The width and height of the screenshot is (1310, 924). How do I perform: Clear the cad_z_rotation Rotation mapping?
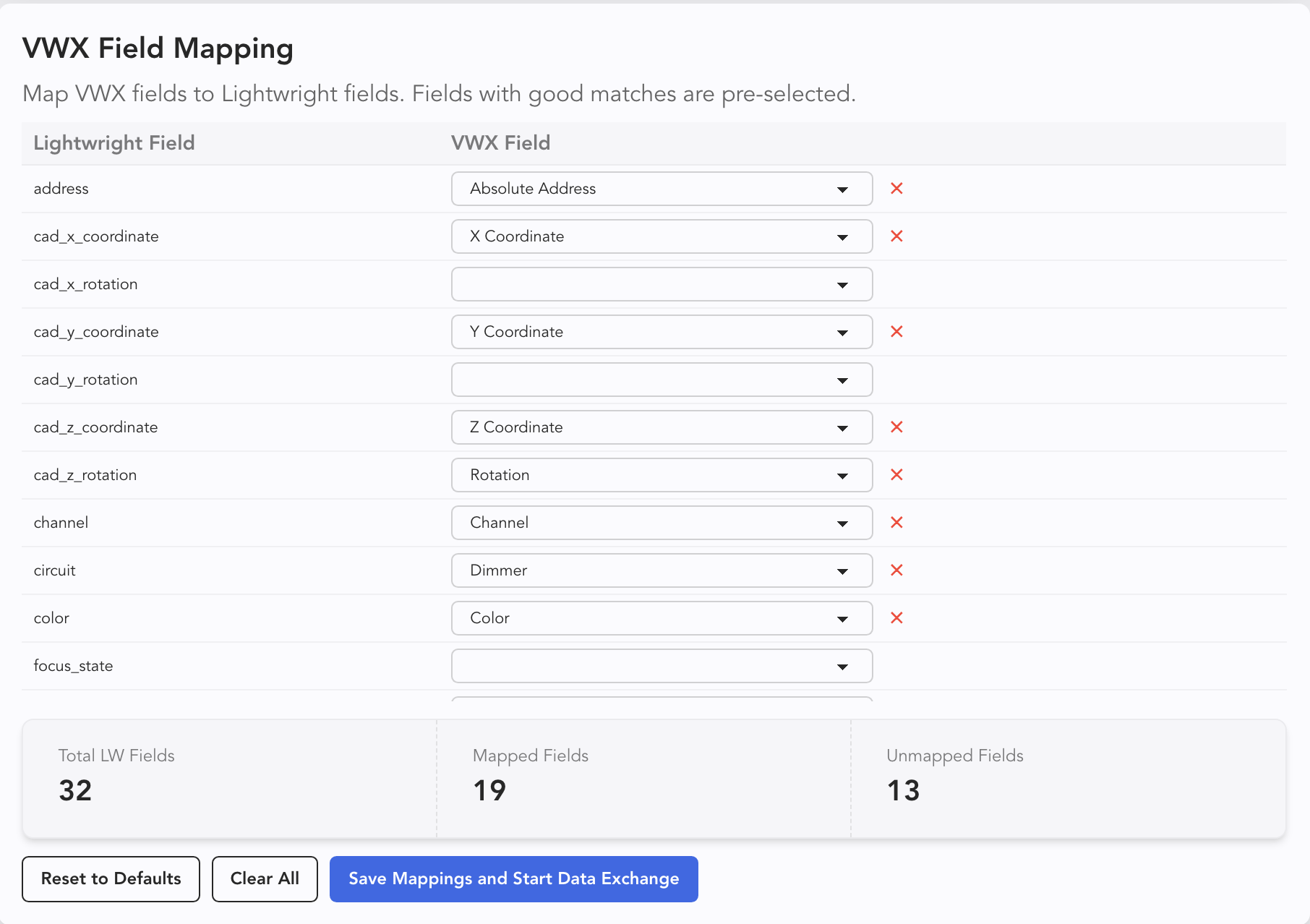[x=896, y=475]
